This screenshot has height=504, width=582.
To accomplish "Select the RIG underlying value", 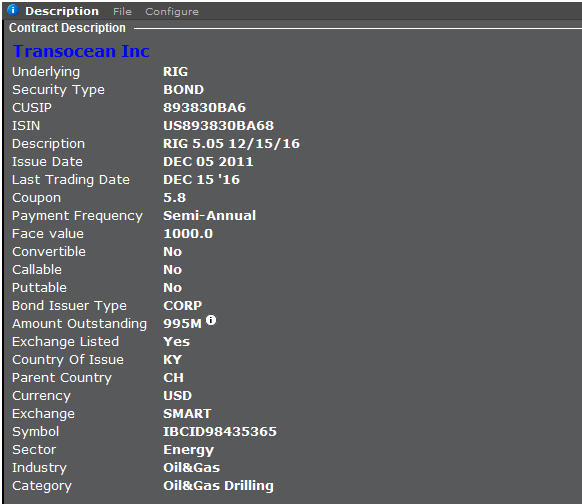I will coord(176,72).
